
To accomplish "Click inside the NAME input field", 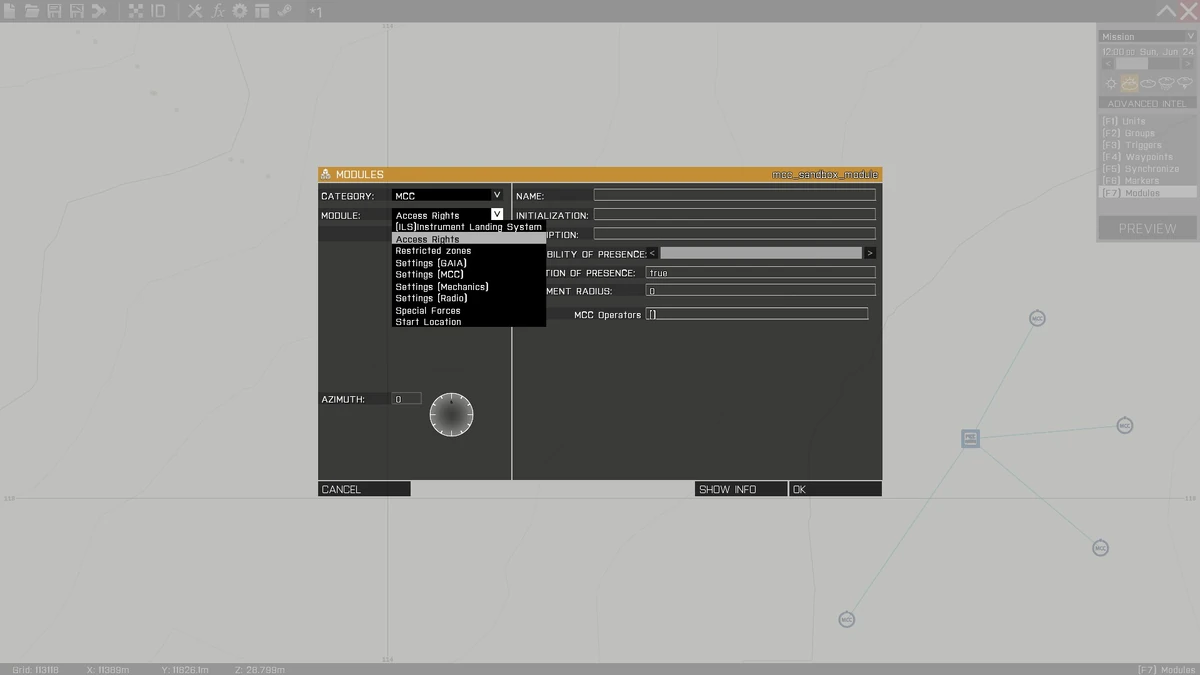I will 735,195.
